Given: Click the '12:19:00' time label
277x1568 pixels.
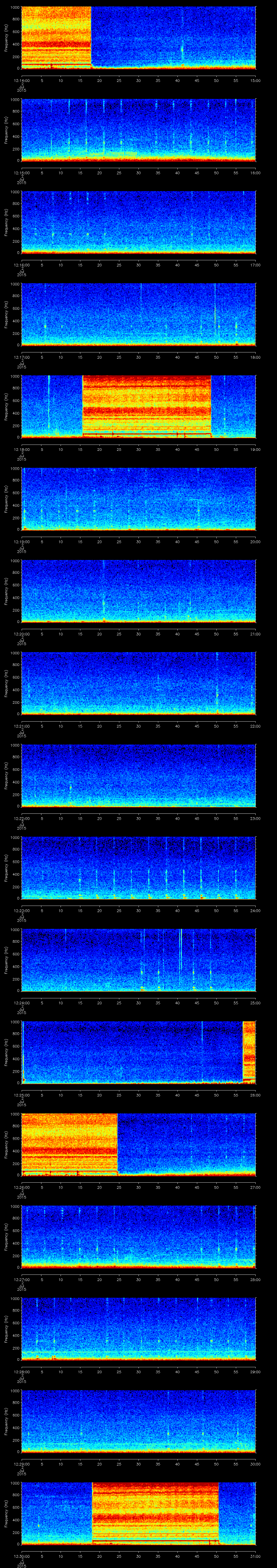Looking at the screenshot, I should (21, 542).
